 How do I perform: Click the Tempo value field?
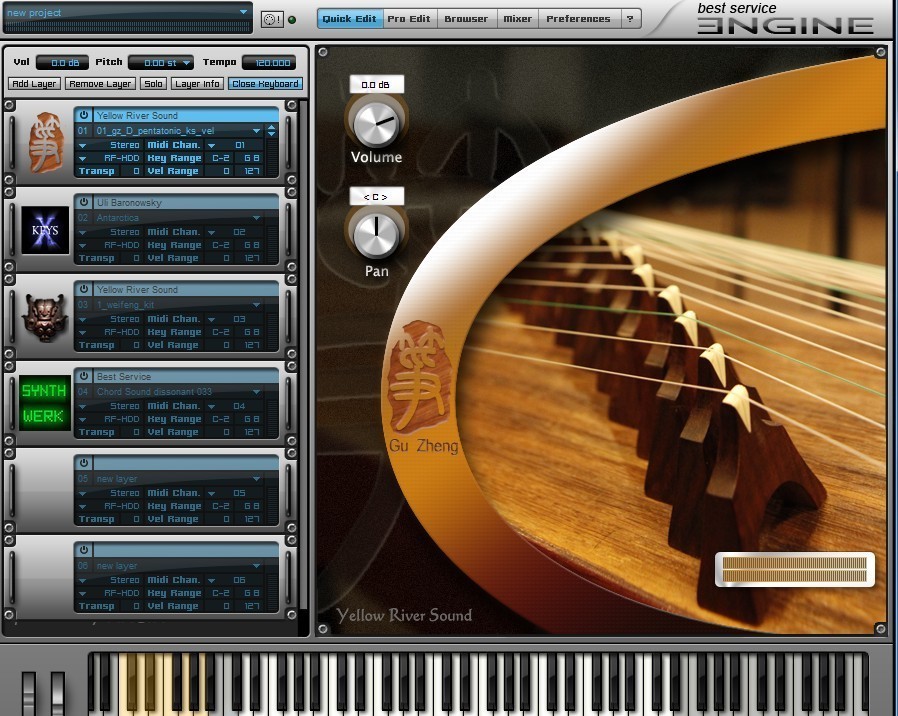click(x=268, y=63)
